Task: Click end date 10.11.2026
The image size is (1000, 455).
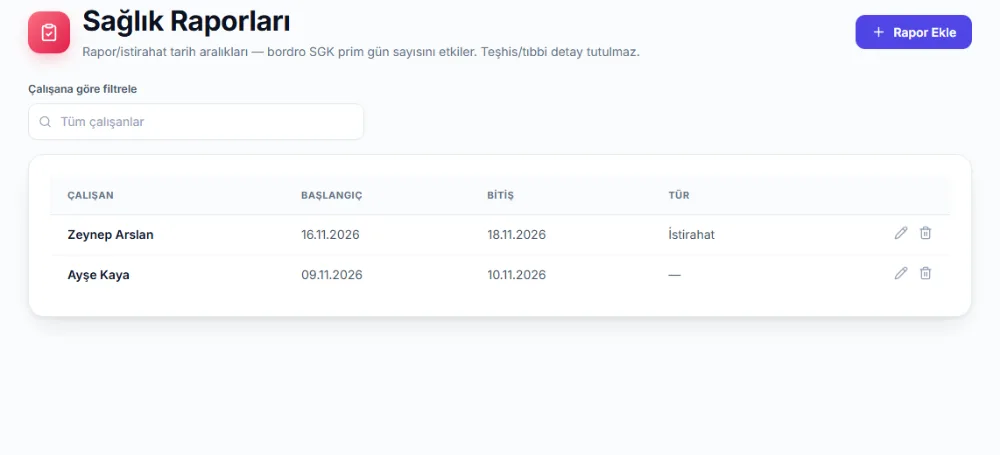Action: point(517,275)
